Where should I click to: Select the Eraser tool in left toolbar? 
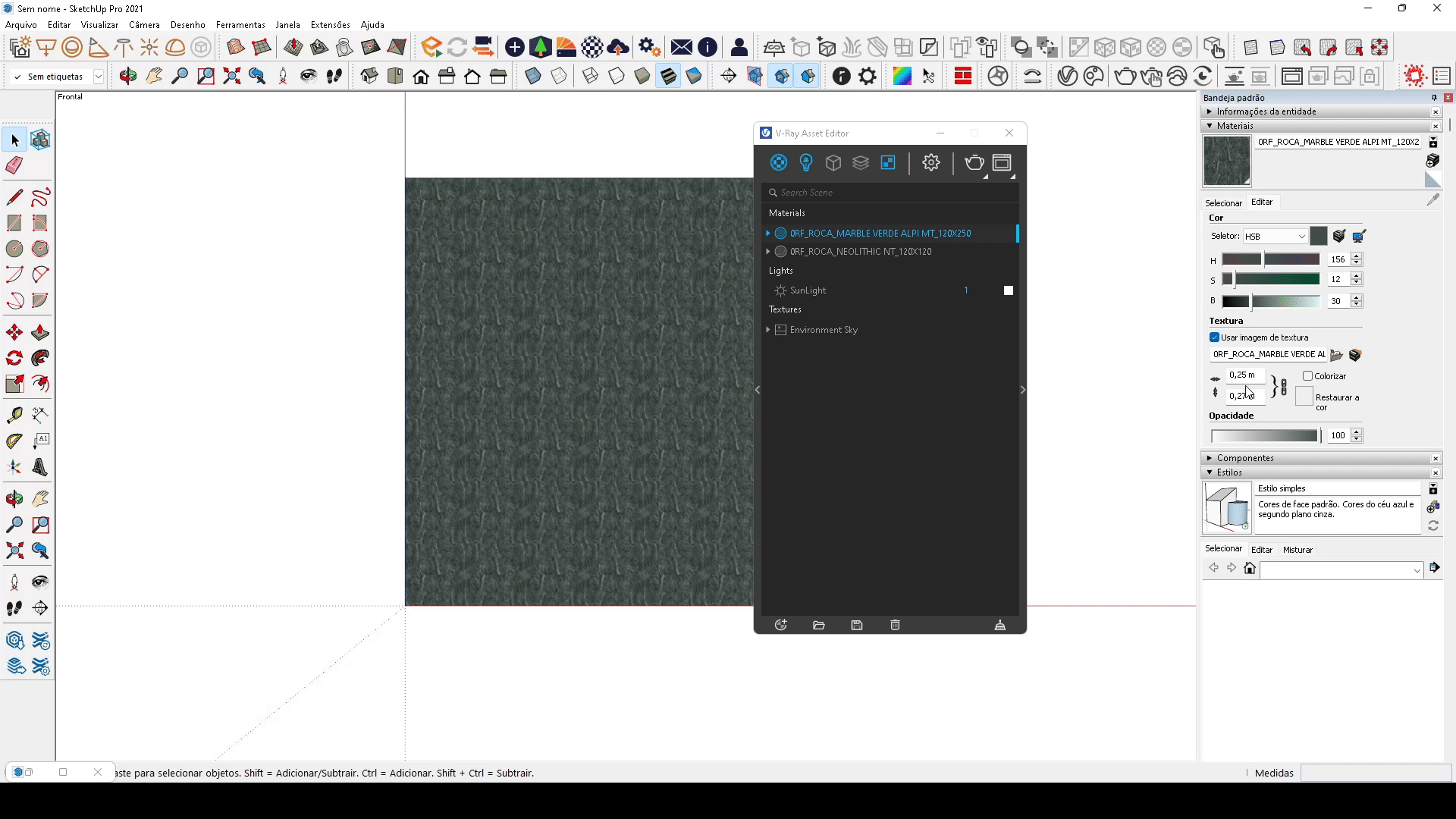[x=14, y=165]
